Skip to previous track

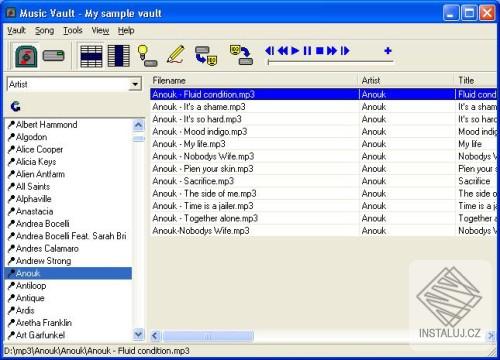[x=270, y=51]
